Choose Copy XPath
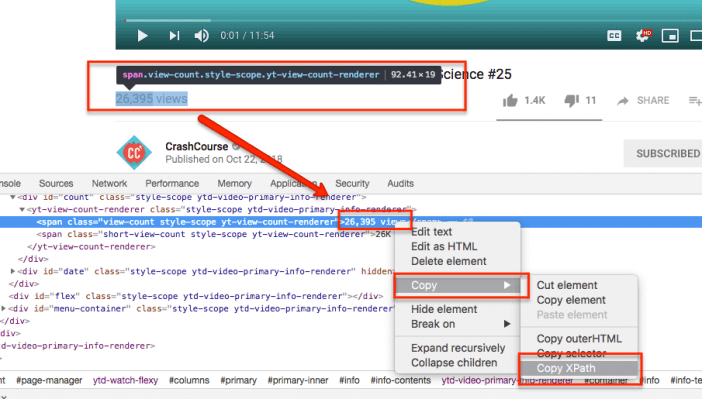This screenshot has height=399, width=702. coord(579,368)
